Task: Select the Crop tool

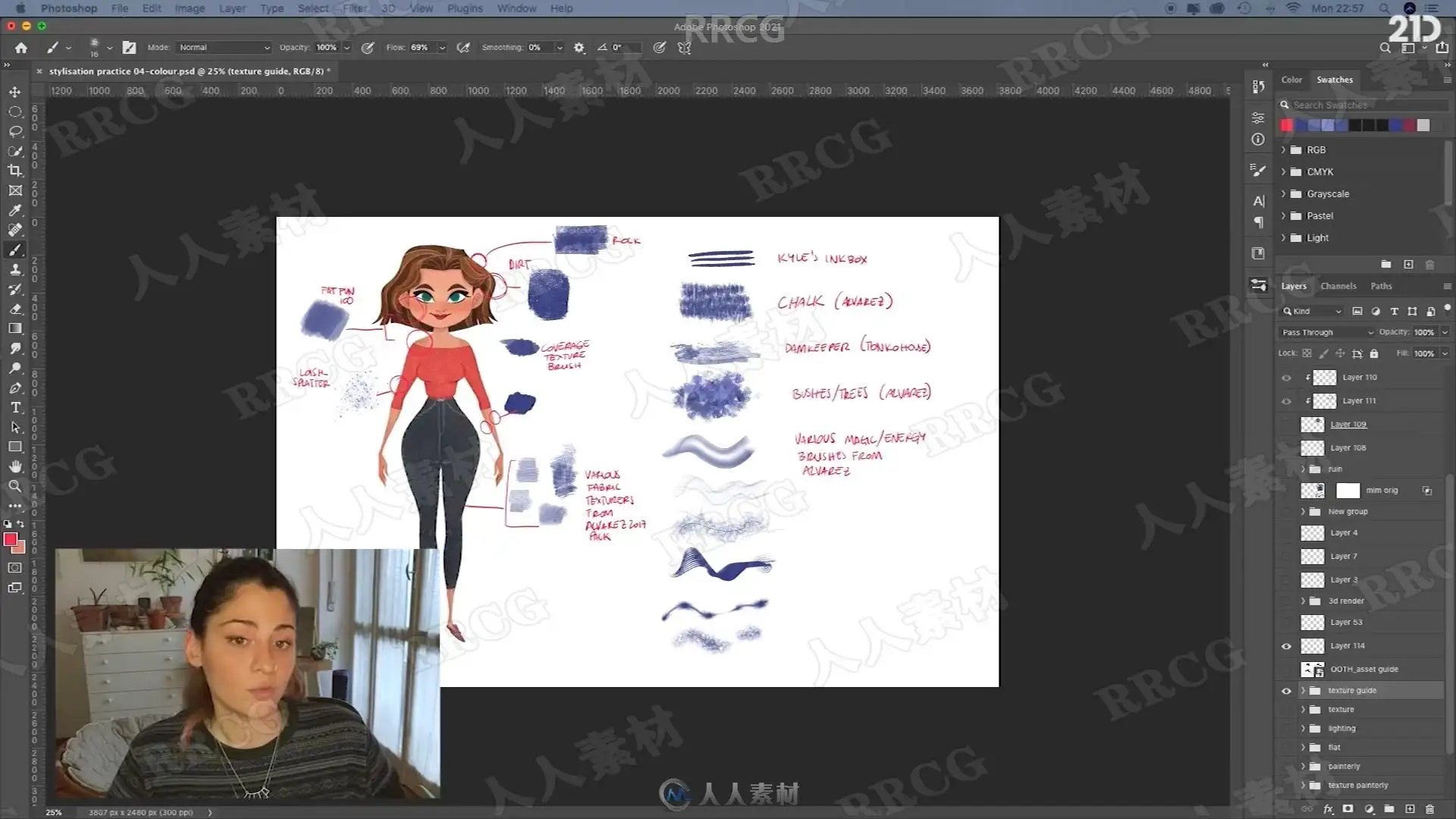Action: (15, 171)
